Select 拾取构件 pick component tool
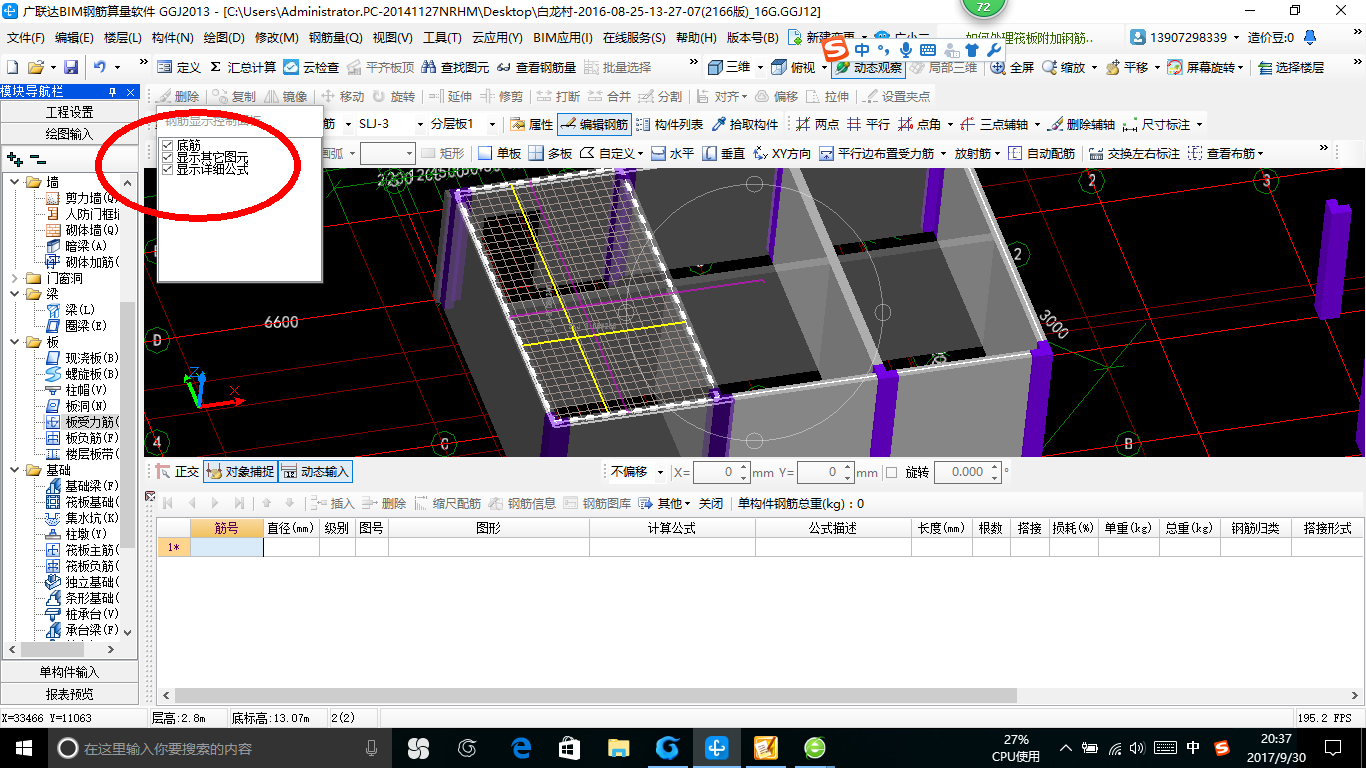The width and height of the screenshot is (1366, 768). [x=745, y=125]
